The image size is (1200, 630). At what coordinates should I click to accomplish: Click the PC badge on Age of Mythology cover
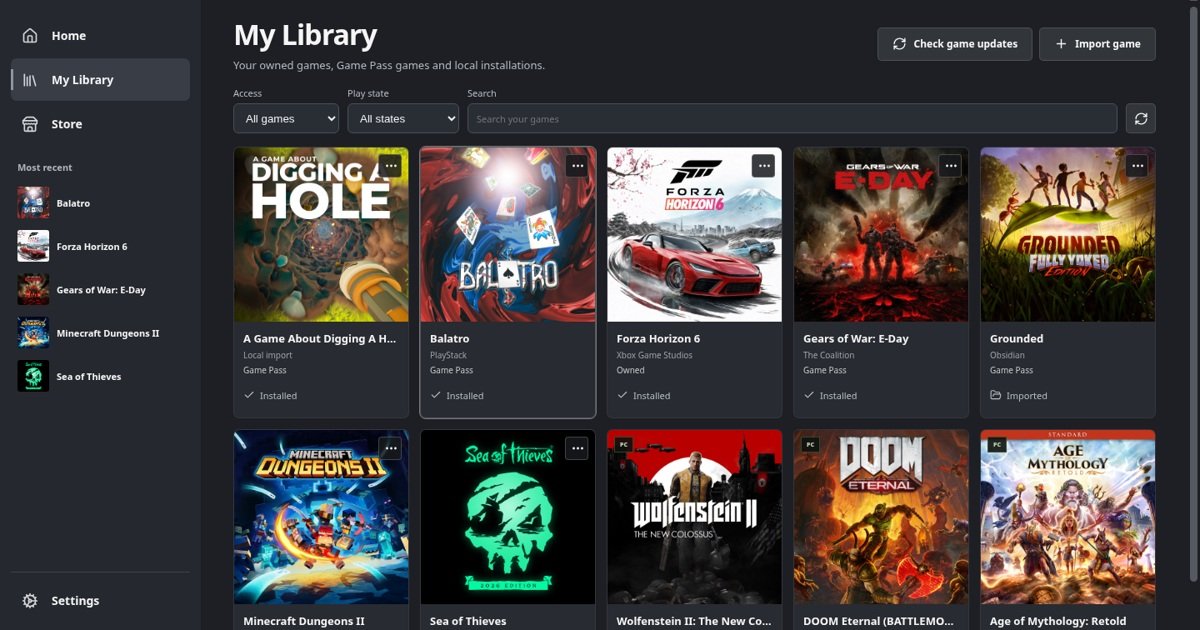[x=998, y=444]
